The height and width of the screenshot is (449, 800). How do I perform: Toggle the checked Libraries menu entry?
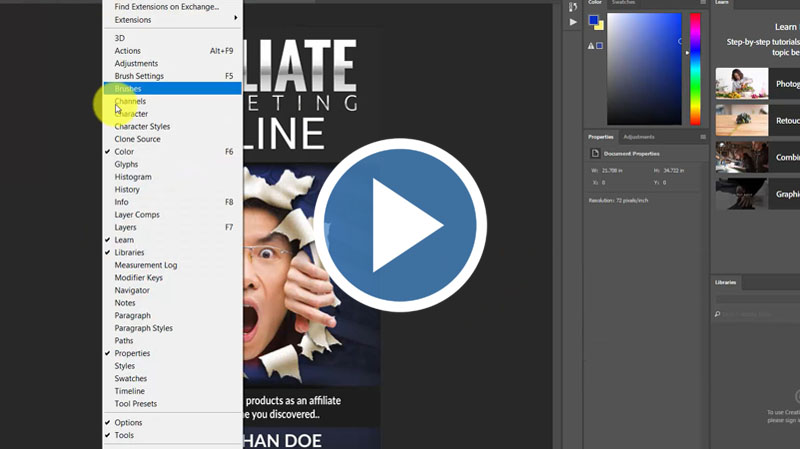point(129,253)
